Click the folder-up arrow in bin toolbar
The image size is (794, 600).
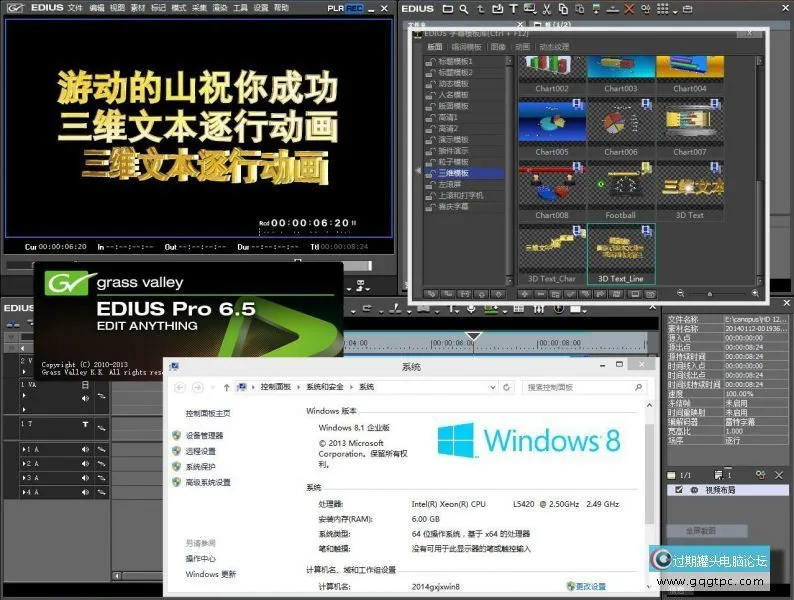click(x=480, y=9)
